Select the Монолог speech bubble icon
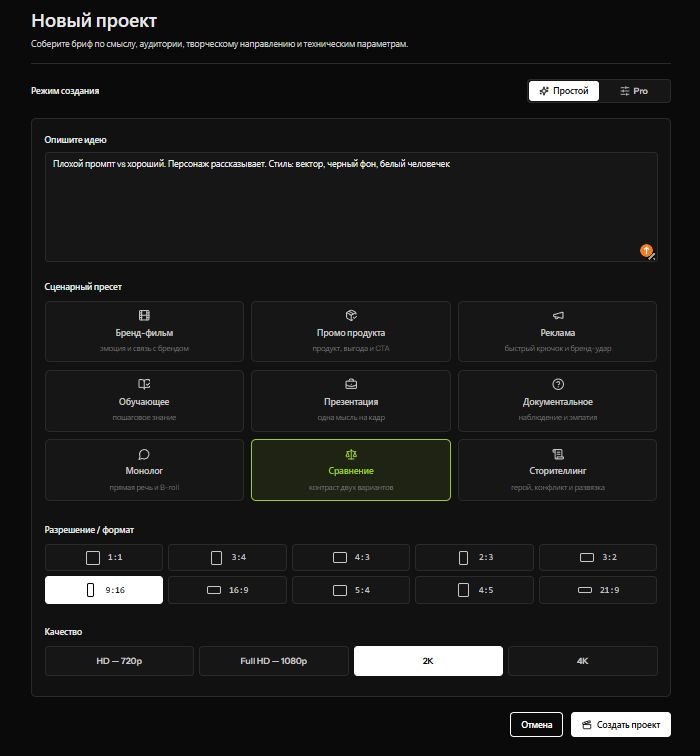The image size is (700, 756). tap(144, 454)
